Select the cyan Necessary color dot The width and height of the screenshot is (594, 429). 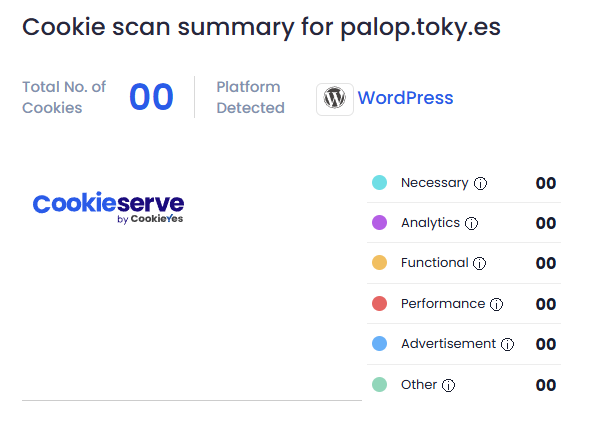(x=379, y=183)
